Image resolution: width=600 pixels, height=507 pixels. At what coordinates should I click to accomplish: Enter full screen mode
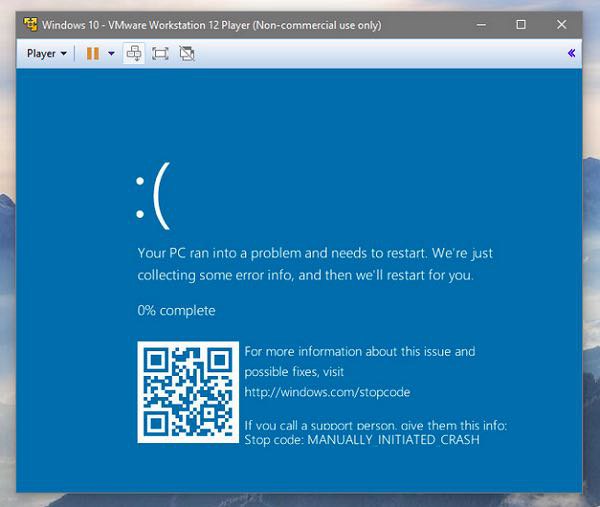click(160, 54)
